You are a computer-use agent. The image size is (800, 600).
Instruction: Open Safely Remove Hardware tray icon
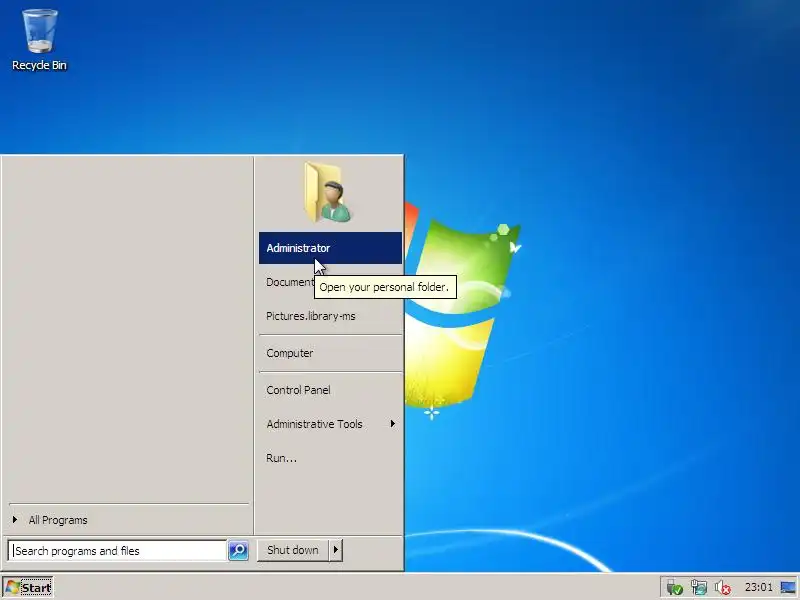[674, 588]
